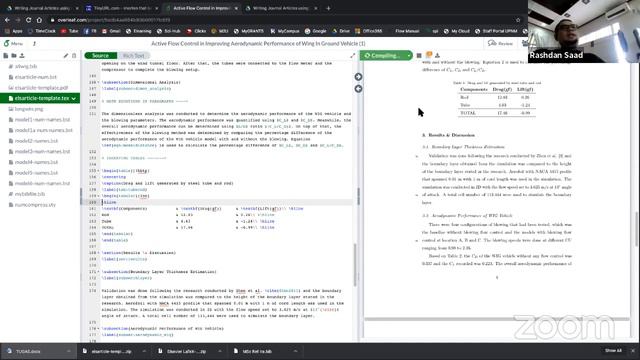Click the up-arrow back-to-projects icon
Image resolution: width=640 pixels, height=360 pixels.
(34, 43)
